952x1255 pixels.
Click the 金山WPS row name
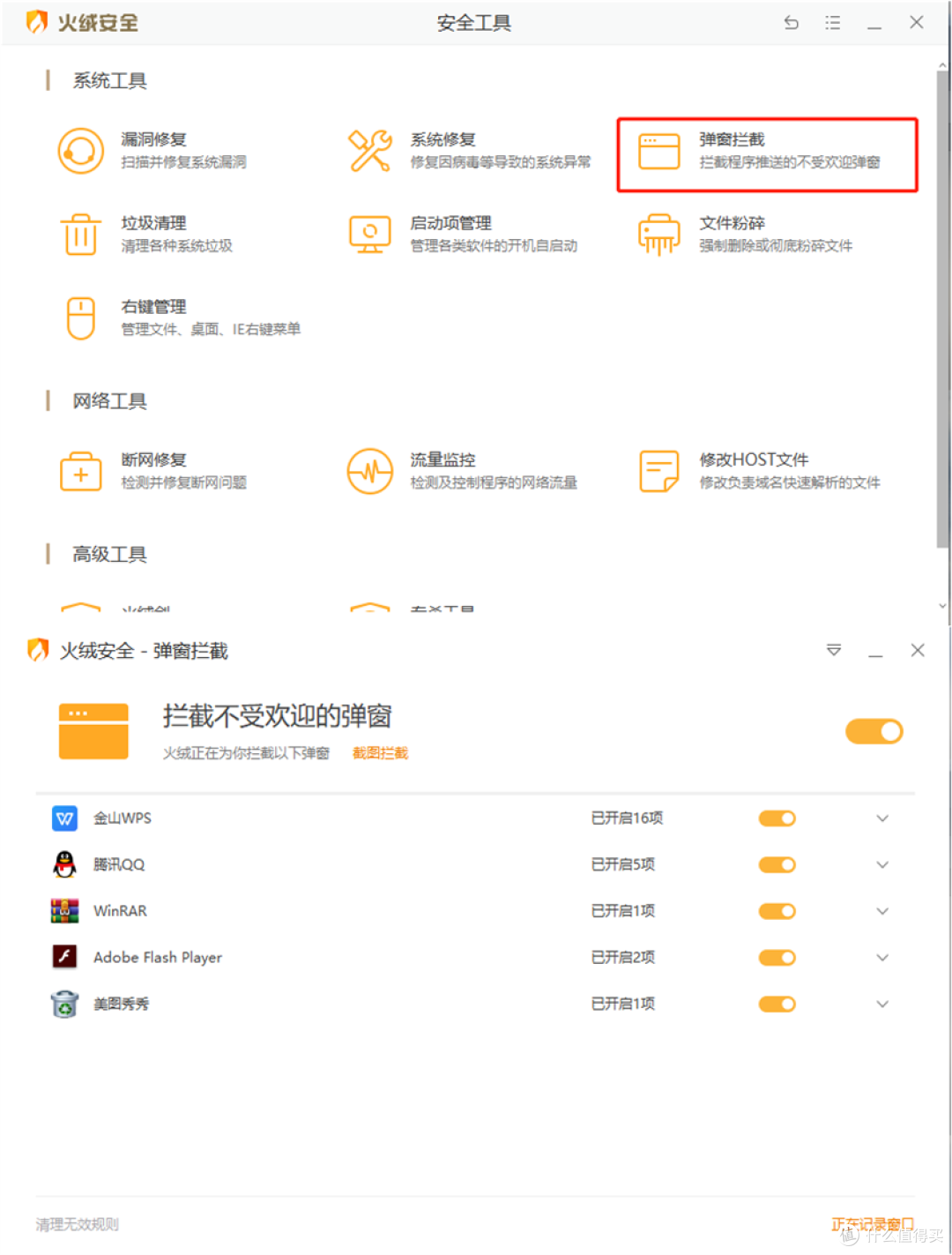pyautogui.click(x=123, y=818)
